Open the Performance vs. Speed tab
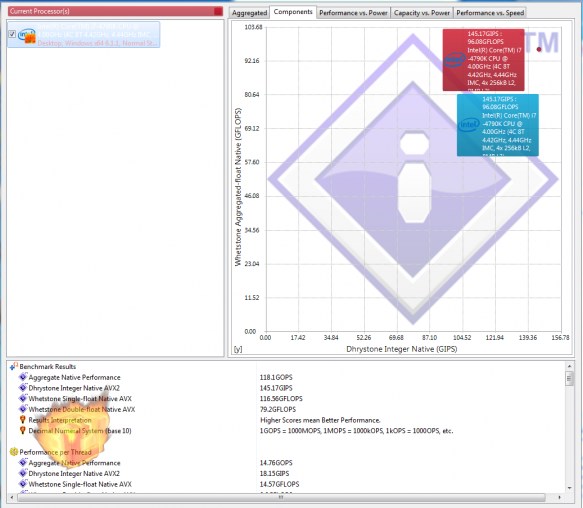The width and height of the screenshot is (583, 508). tap(490, 13)
